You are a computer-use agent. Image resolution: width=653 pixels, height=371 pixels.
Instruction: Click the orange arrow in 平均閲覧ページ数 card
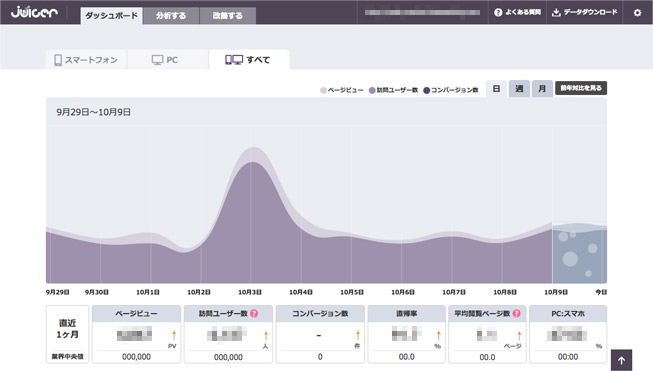point(519,335)
